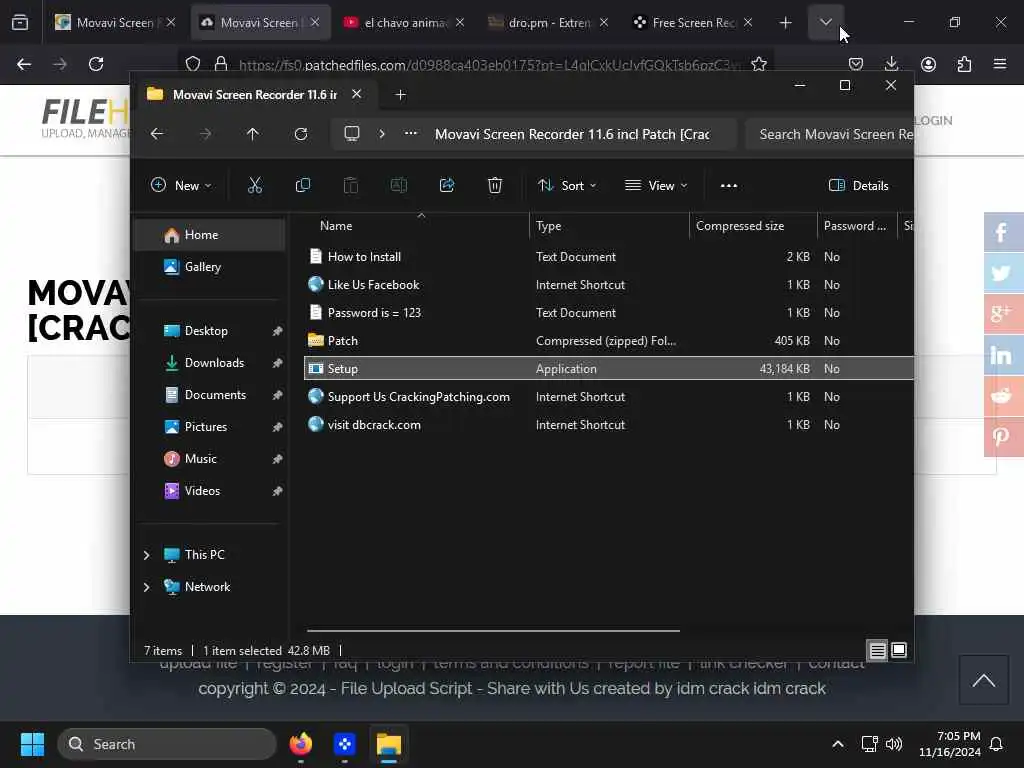This screenshot has height=768, width=1024.
Task: Open the New dropdown in File Explorer
Action: [181, 185]
